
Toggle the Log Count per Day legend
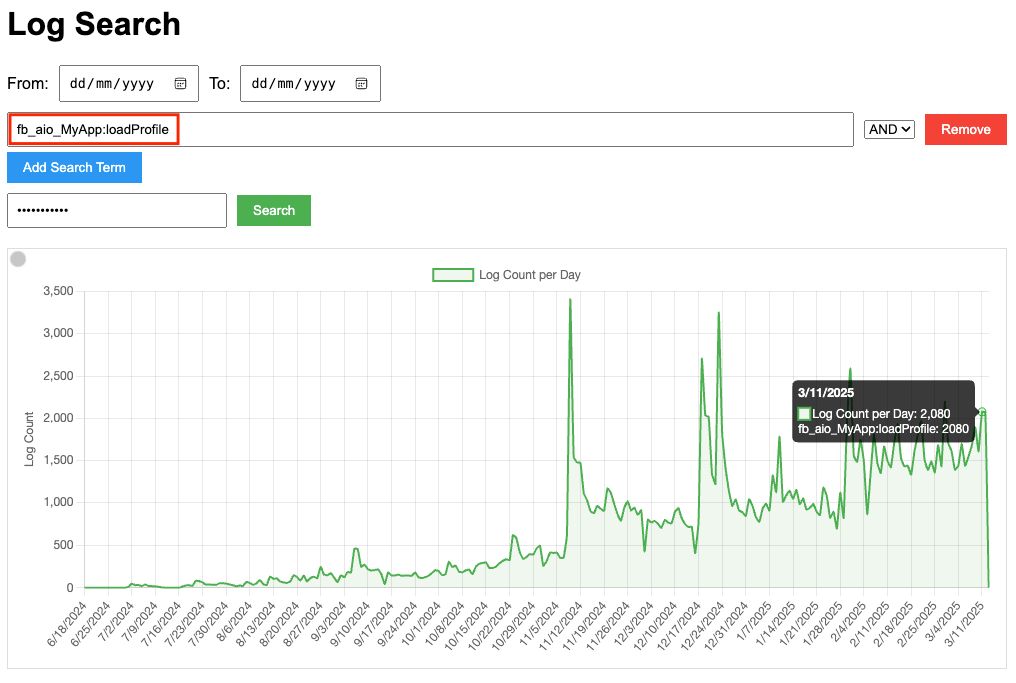(x=507, y=275)
